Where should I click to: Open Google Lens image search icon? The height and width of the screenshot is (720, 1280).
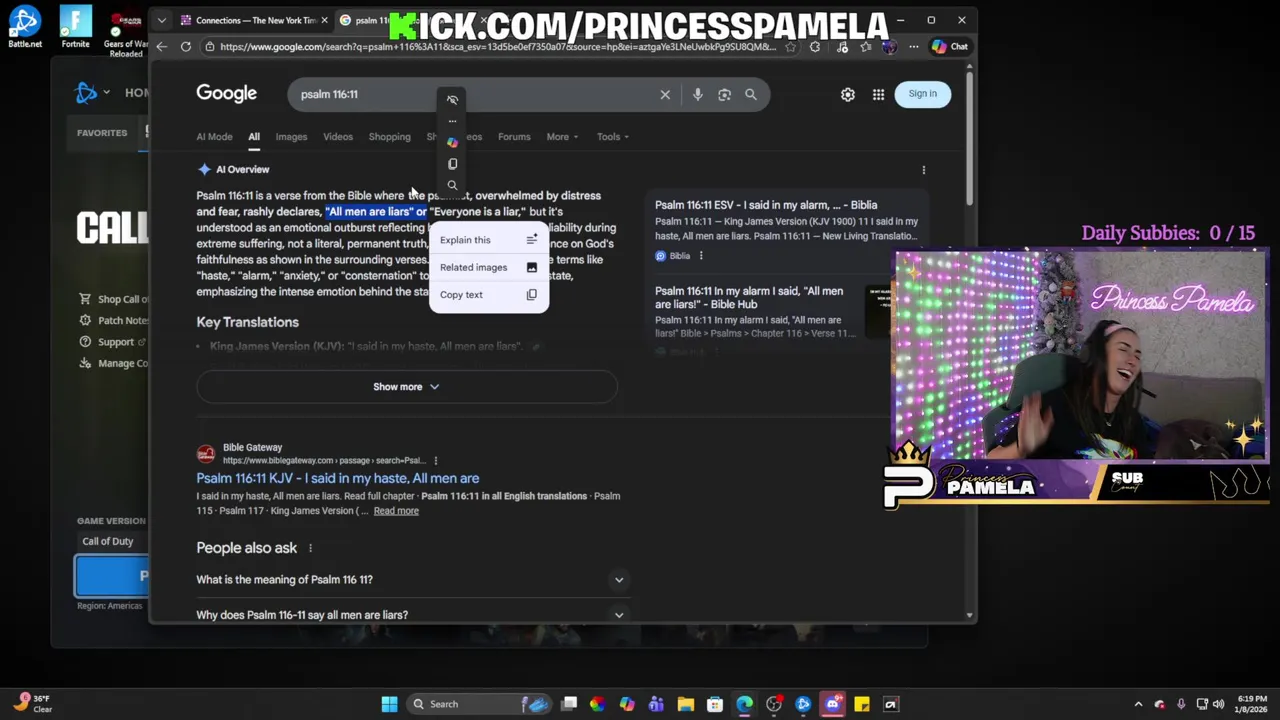(x=724, y=94)
